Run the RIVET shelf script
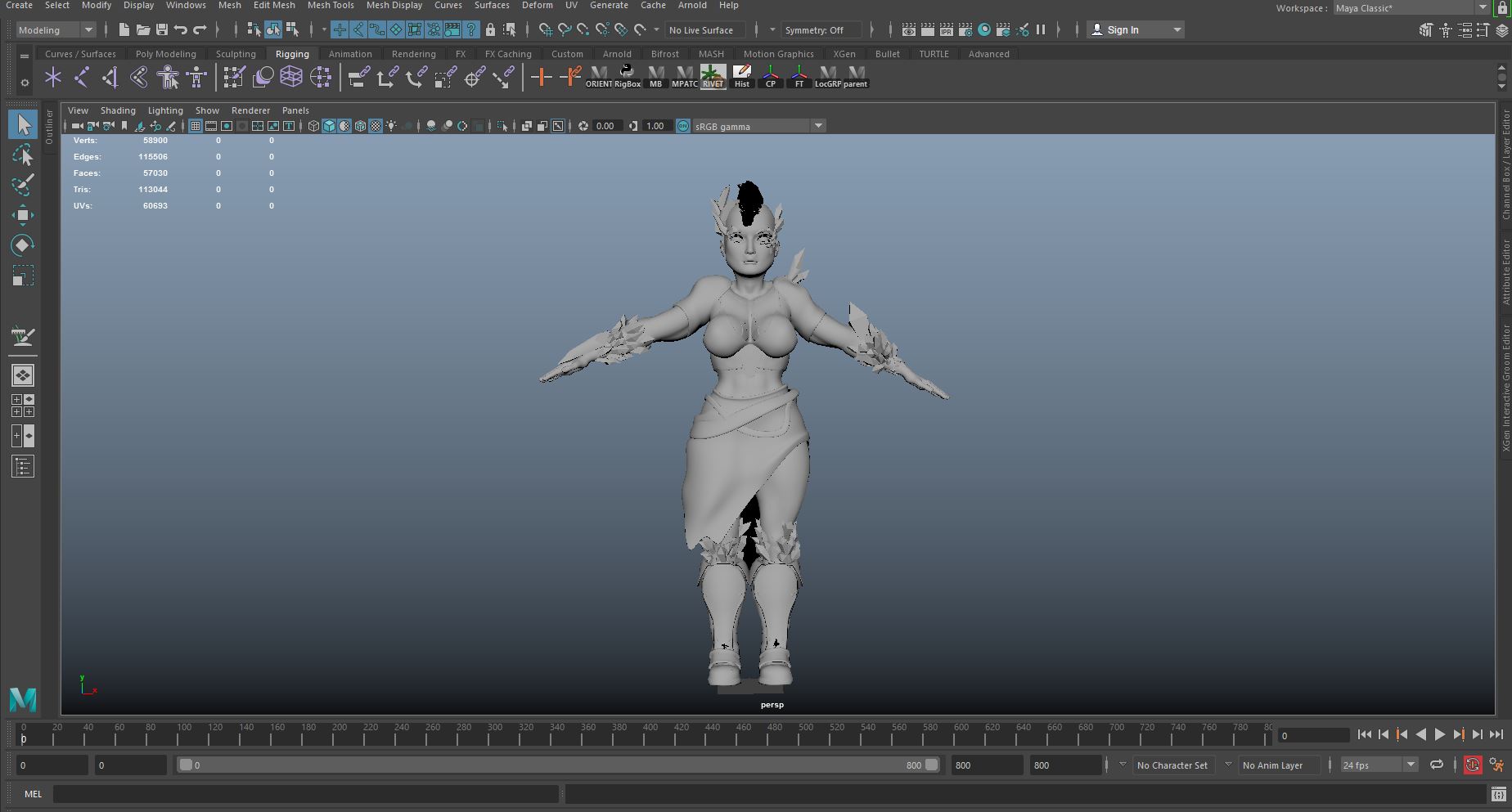This screenshot has width=1512, height=812. tap(713, 78)
